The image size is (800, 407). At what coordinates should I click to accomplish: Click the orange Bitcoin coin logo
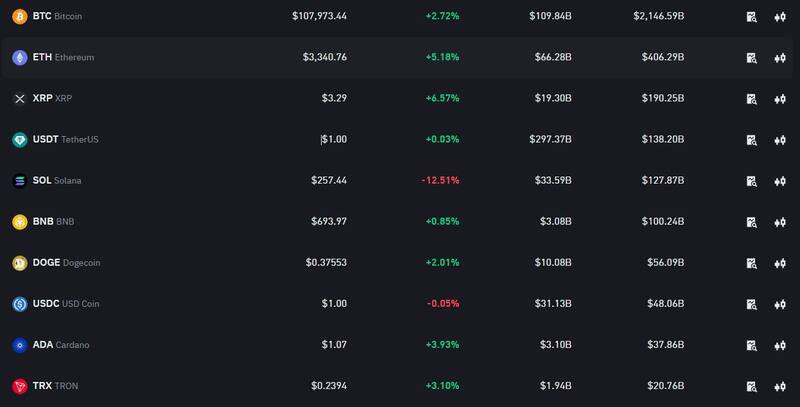point(19,17)
